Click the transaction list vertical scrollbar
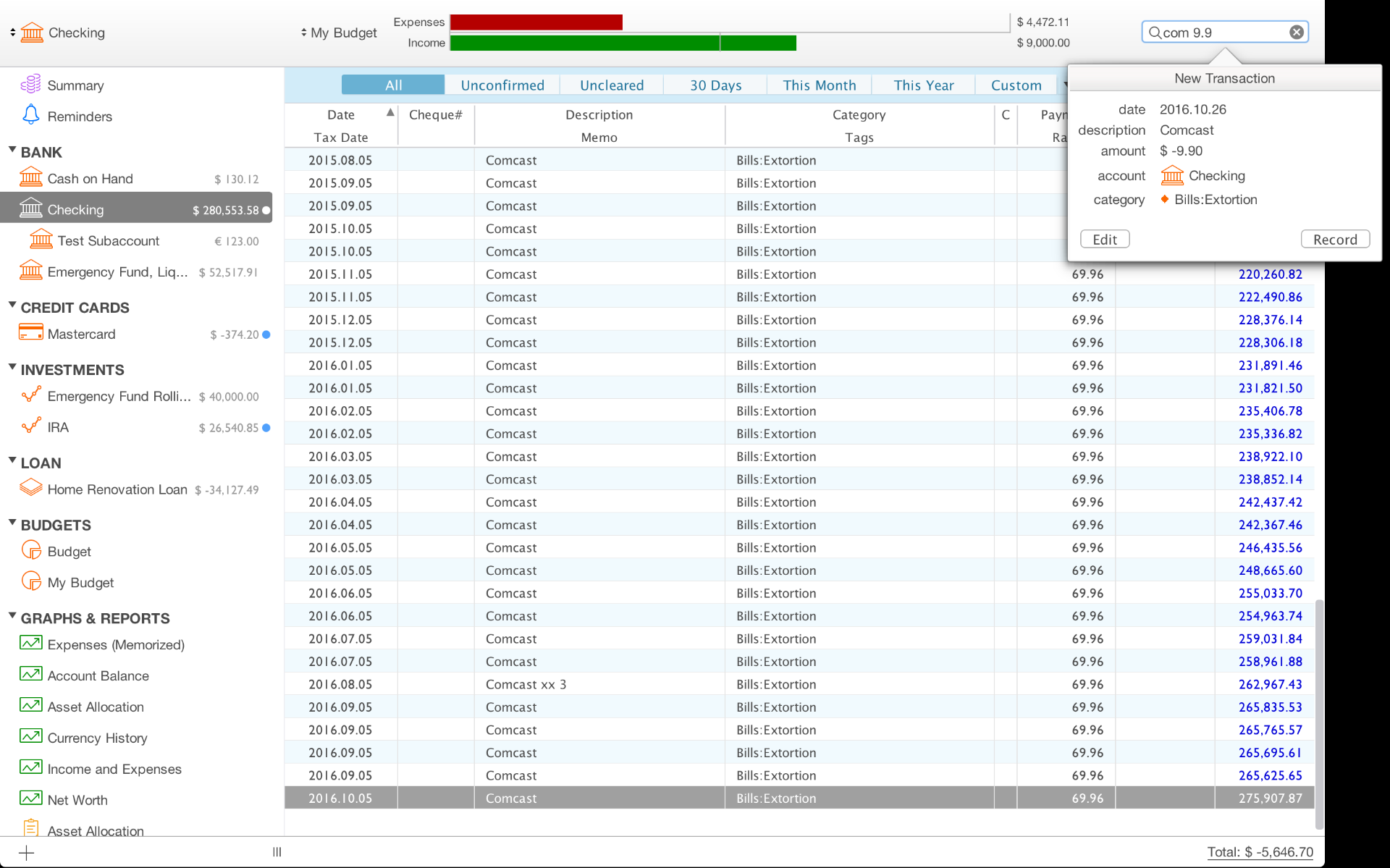 coord(1319,713)
